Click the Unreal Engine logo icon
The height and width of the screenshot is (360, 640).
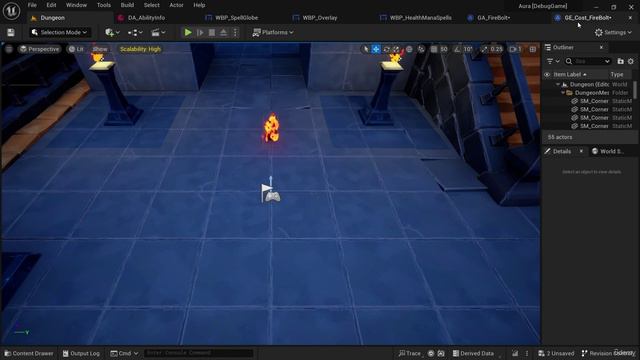tap(11, 11)
